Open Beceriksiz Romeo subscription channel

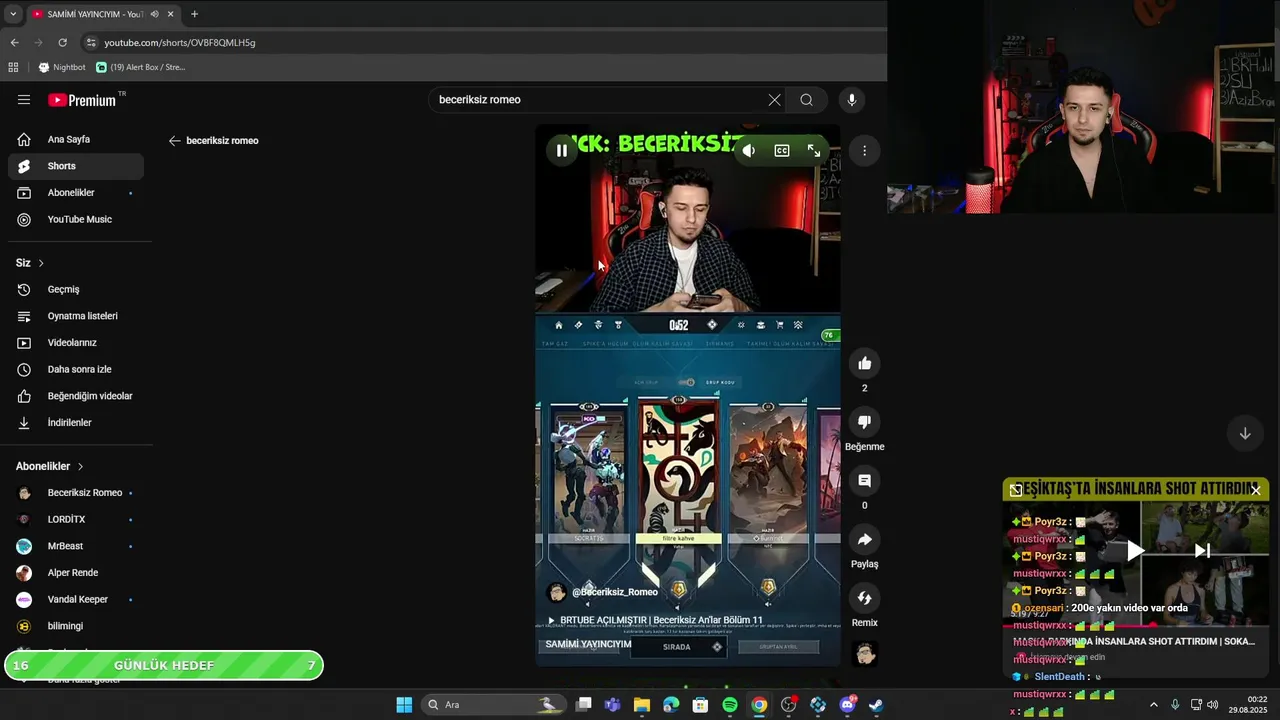pyautogui.click(x=76, y=493)
